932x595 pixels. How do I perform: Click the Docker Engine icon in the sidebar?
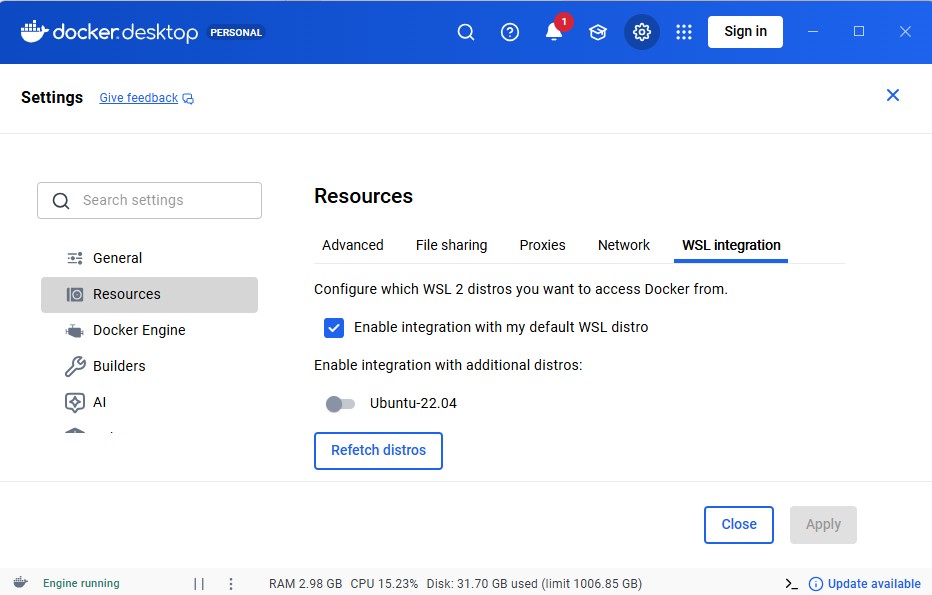[75, 330]
